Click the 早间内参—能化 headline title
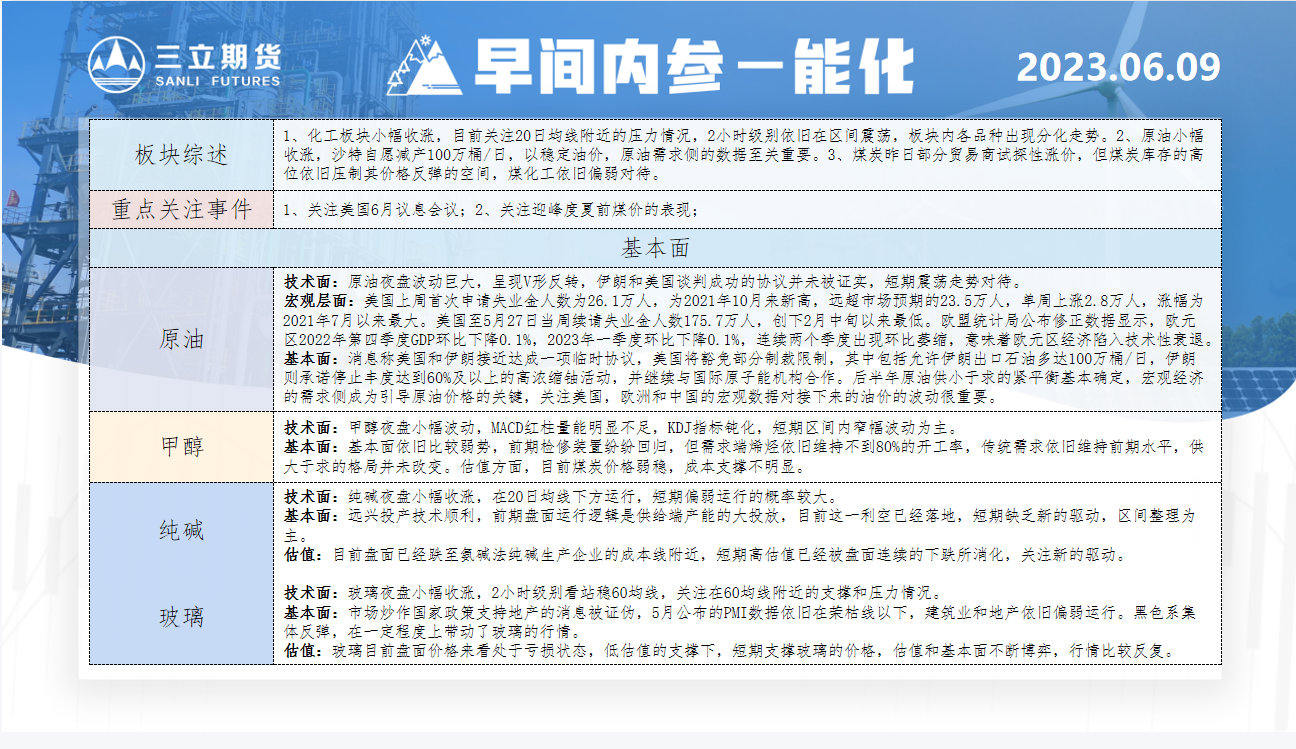This screenshot has width=1296, height=749. tap(694, 67)
